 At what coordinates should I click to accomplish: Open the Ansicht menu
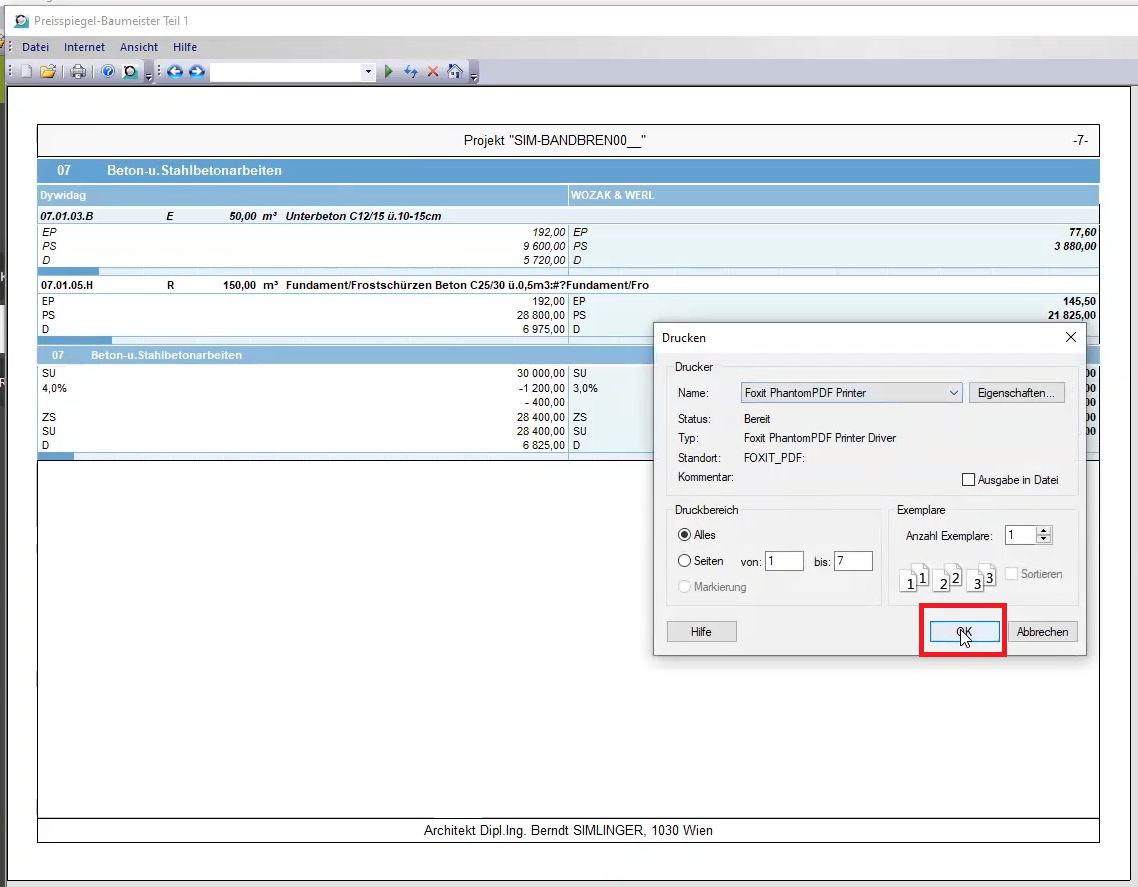tap(139, 47)
